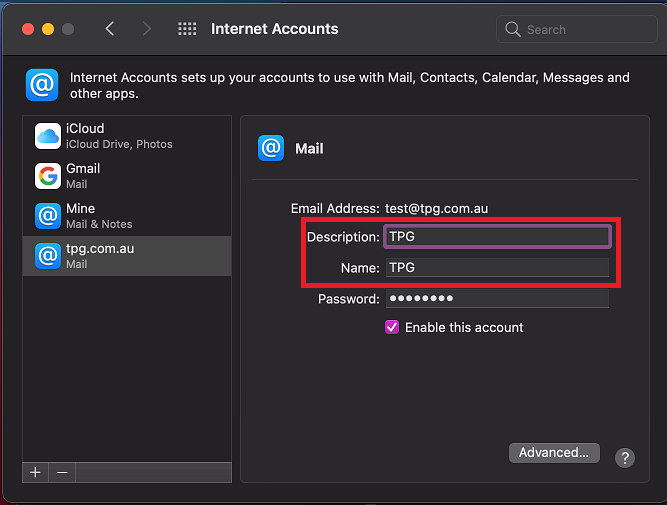Click the iCloud cloud icon

[x=48, y=136]
